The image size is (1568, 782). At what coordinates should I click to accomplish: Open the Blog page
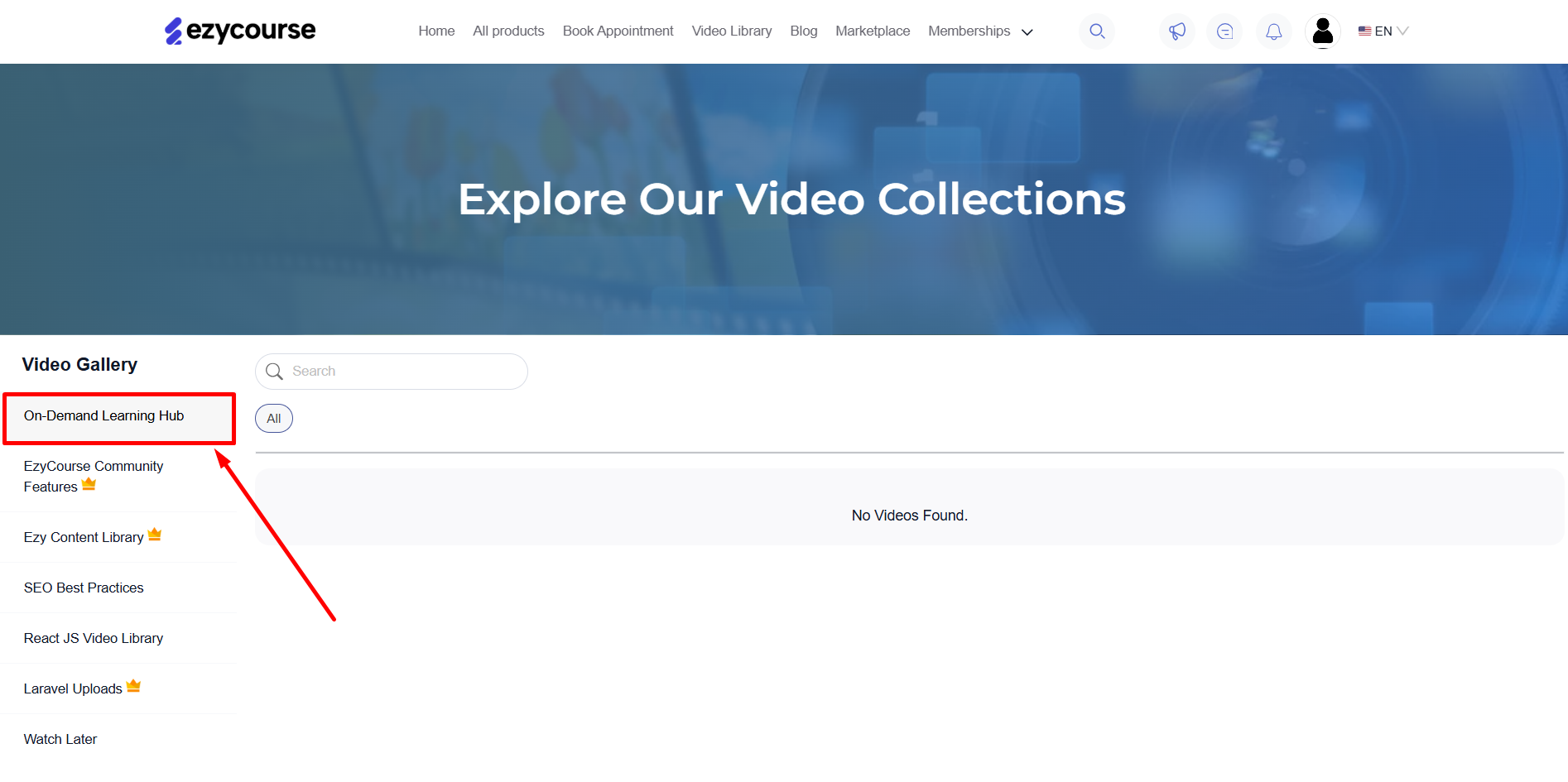click(803, 31)
